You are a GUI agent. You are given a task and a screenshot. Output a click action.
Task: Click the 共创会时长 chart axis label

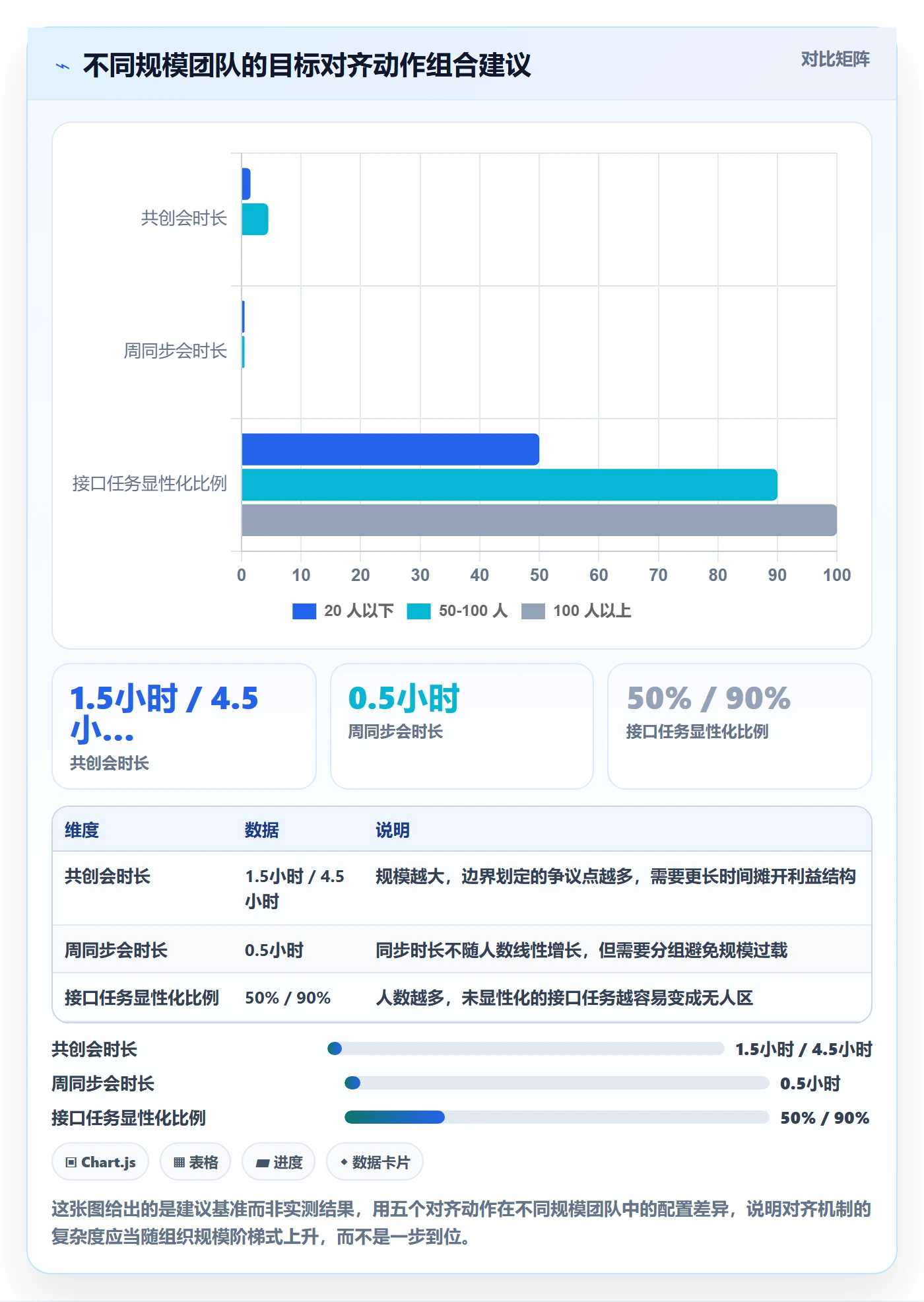(x=184, y=218)
